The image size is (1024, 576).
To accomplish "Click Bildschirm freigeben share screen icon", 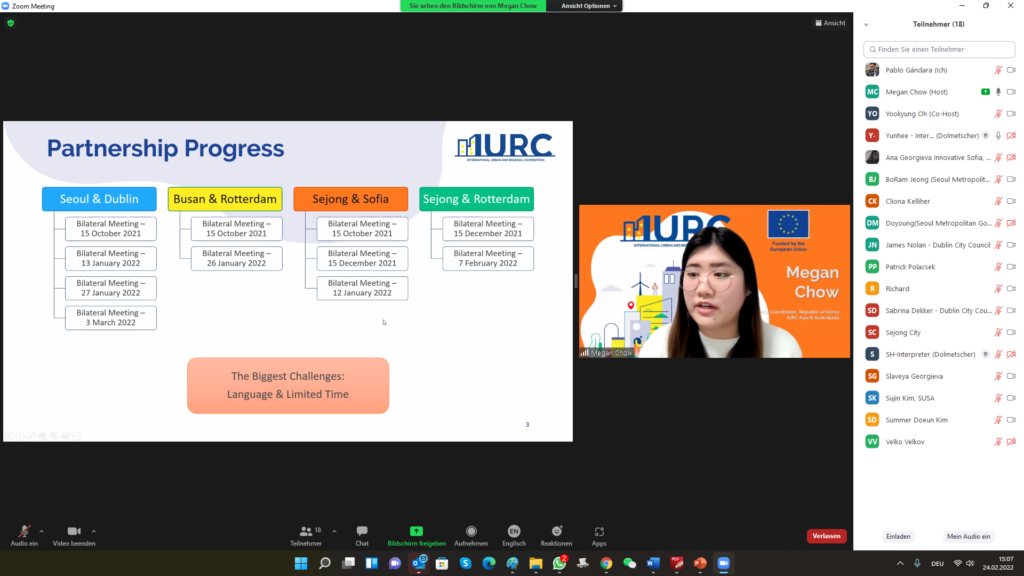I will click(416, 531).
